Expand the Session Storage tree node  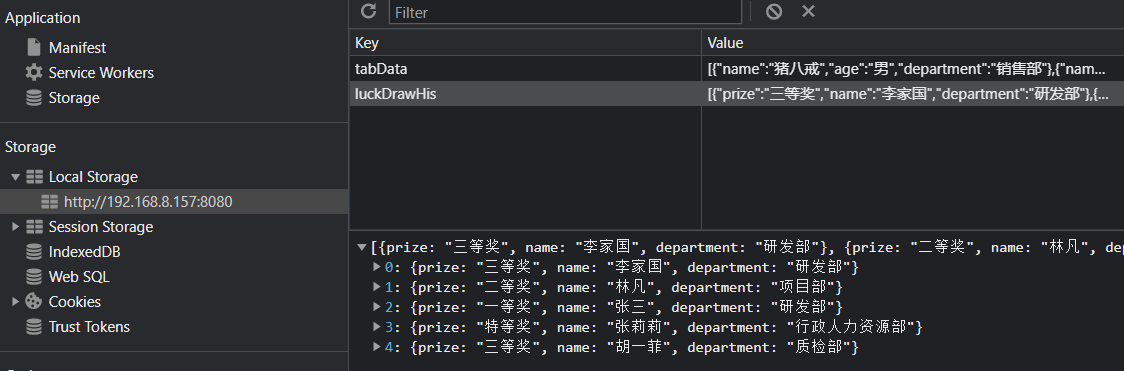15,227
